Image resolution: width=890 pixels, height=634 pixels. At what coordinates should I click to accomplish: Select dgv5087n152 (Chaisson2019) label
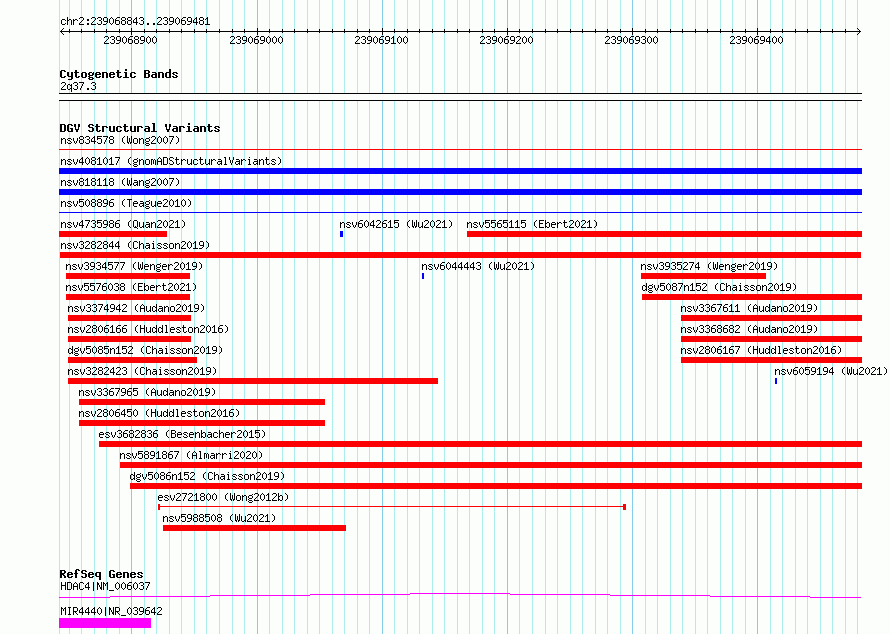[x=719, y=287]
